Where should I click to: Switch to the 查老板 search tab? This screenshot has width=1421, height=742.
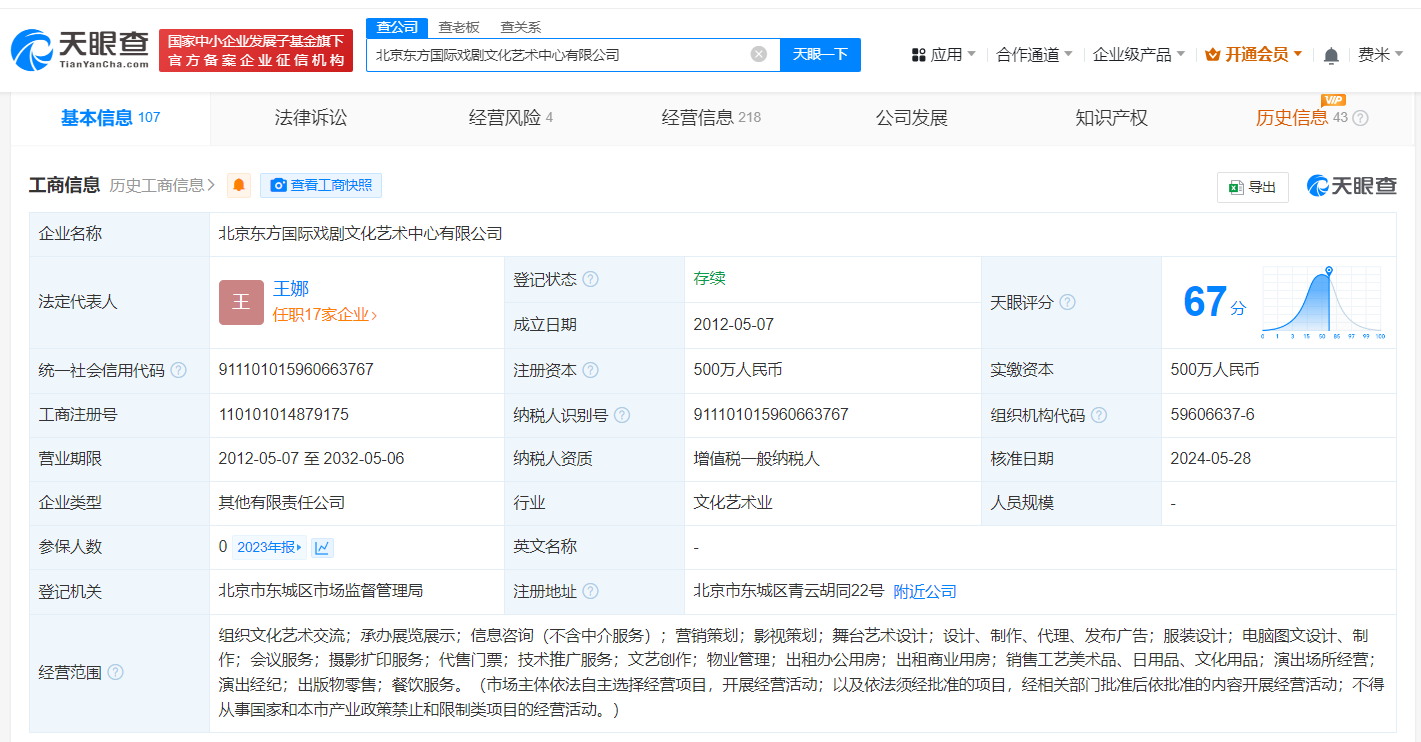459,27
